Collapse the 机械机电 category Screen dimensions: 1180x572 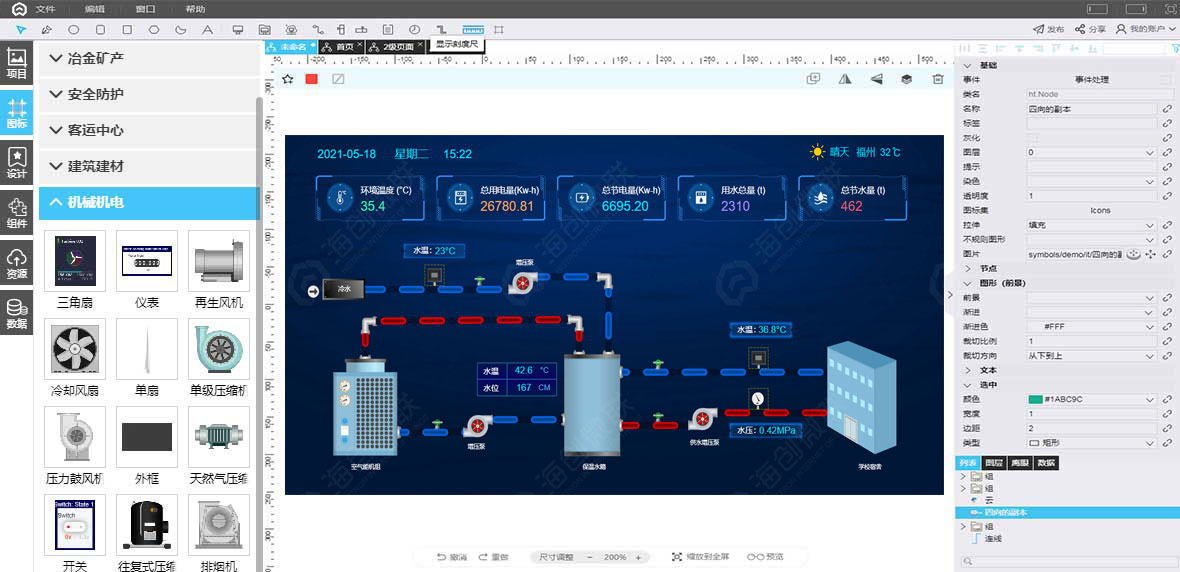click(56, 202)
